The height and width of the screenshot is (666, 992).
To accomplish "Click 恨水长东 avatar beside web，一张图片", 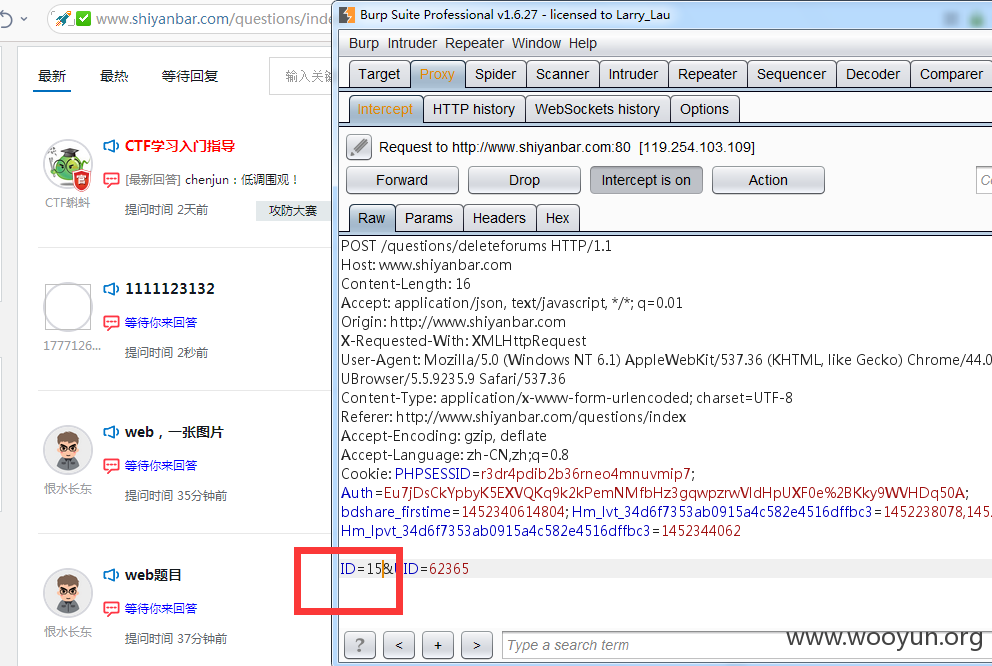I will [68, 450].
